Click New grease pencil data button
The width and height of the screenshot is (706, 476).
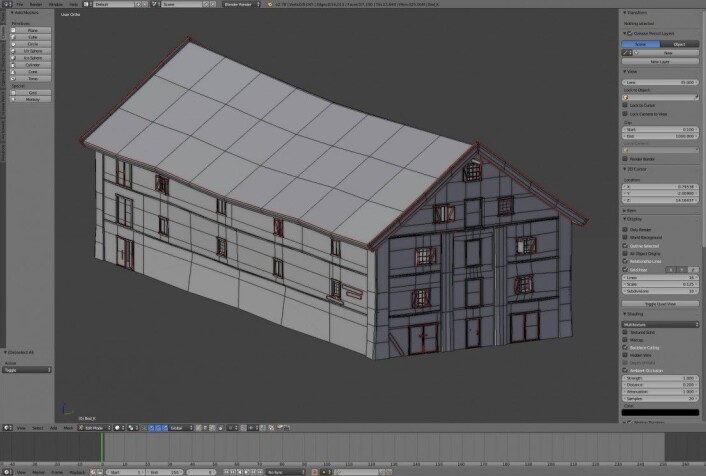(668, 53)
